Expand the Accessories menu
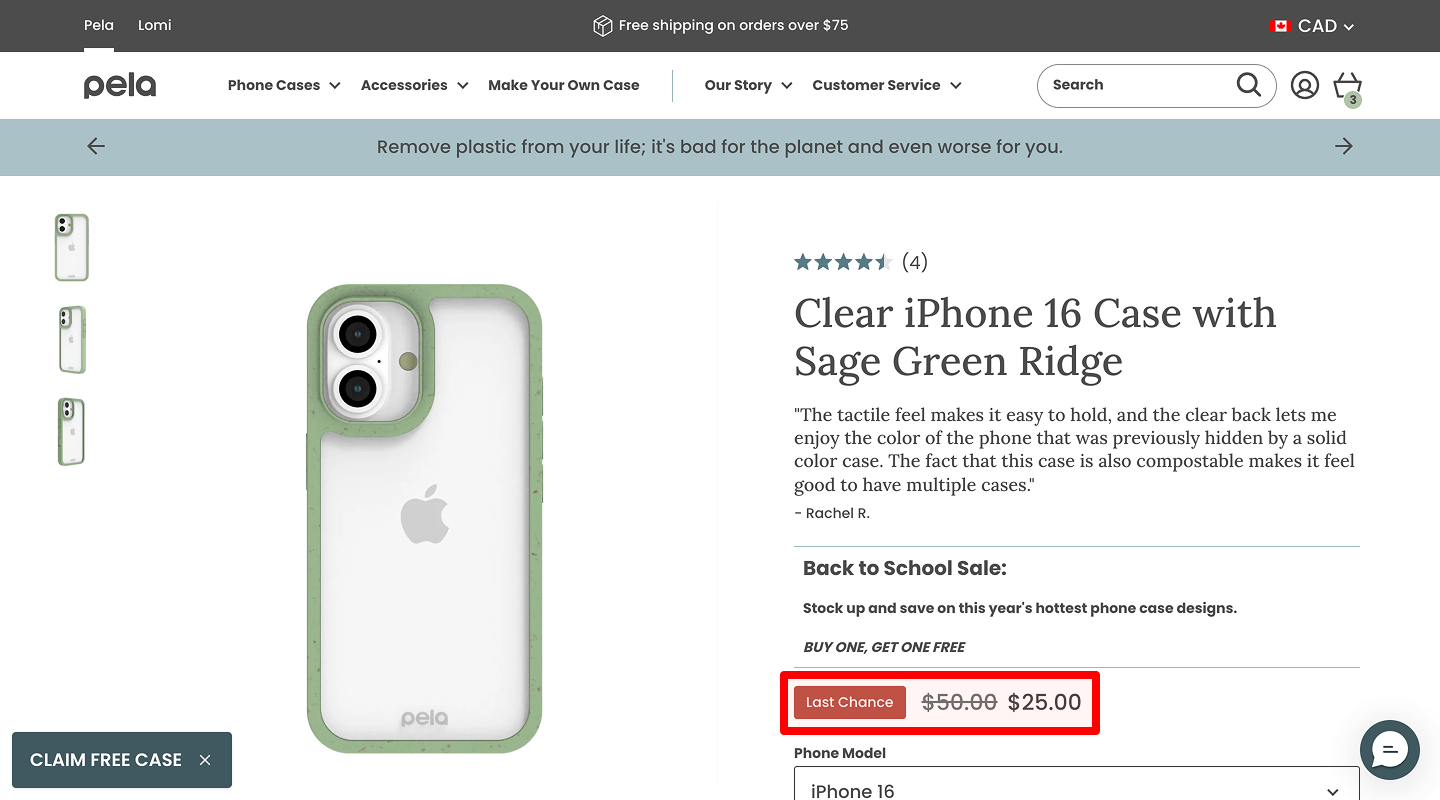1440x800 pixels. pos(414,86)
